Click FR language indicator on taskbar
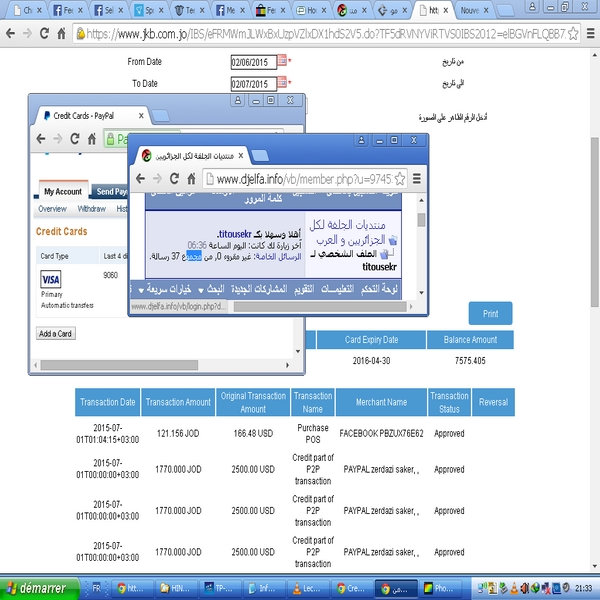The width and height of the screenshot is (600, 600). click(96, 588)
